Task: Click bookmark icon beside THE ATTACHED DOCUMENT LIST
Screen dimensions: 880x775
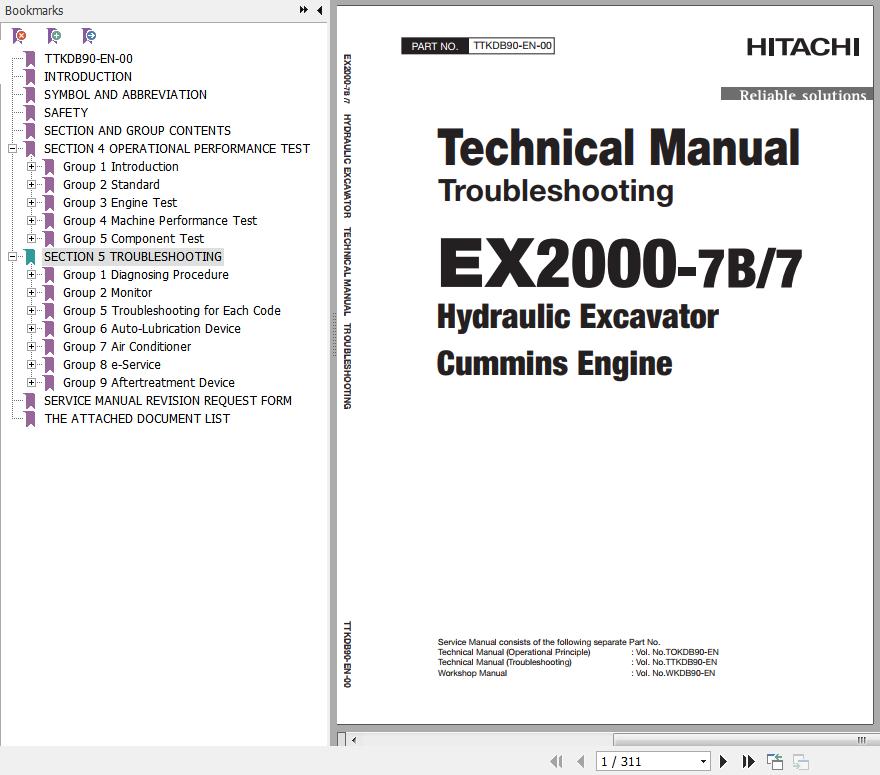Action: (x=30, y=418)
